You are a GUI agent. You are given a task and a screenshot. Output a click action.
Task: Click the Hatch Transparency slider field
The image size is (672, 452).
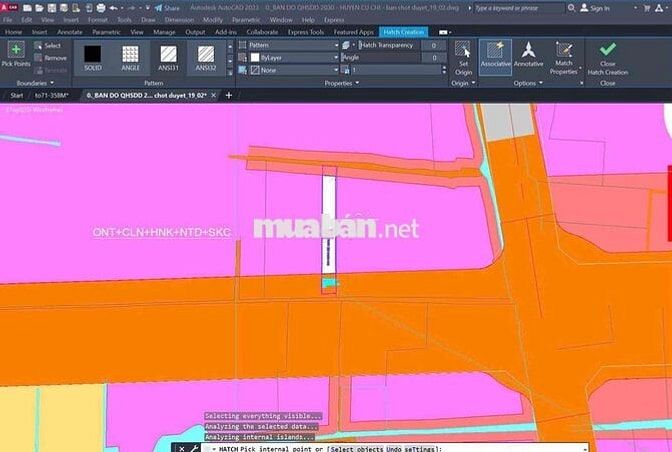pos(388,45)
